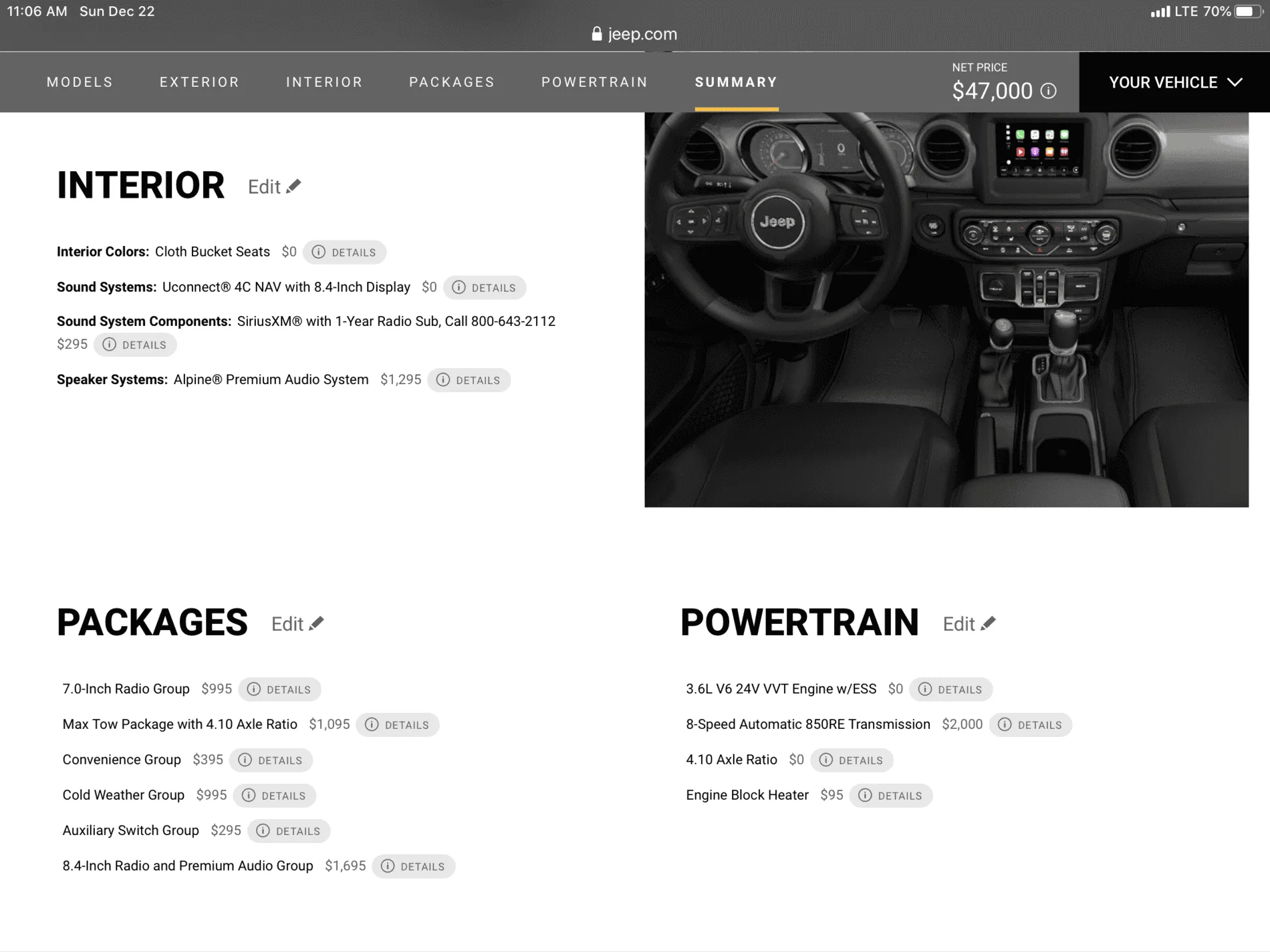Expand the Your Vehicle dropdown
Viewport: 1270px width, 952px height.
(x=1174, y=82)
